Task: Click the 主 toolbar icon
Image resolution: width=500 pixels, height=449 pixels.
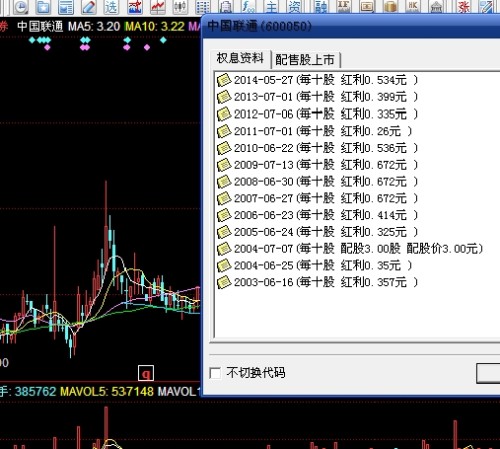Action: pyautogui.click(x=271, y=7)
